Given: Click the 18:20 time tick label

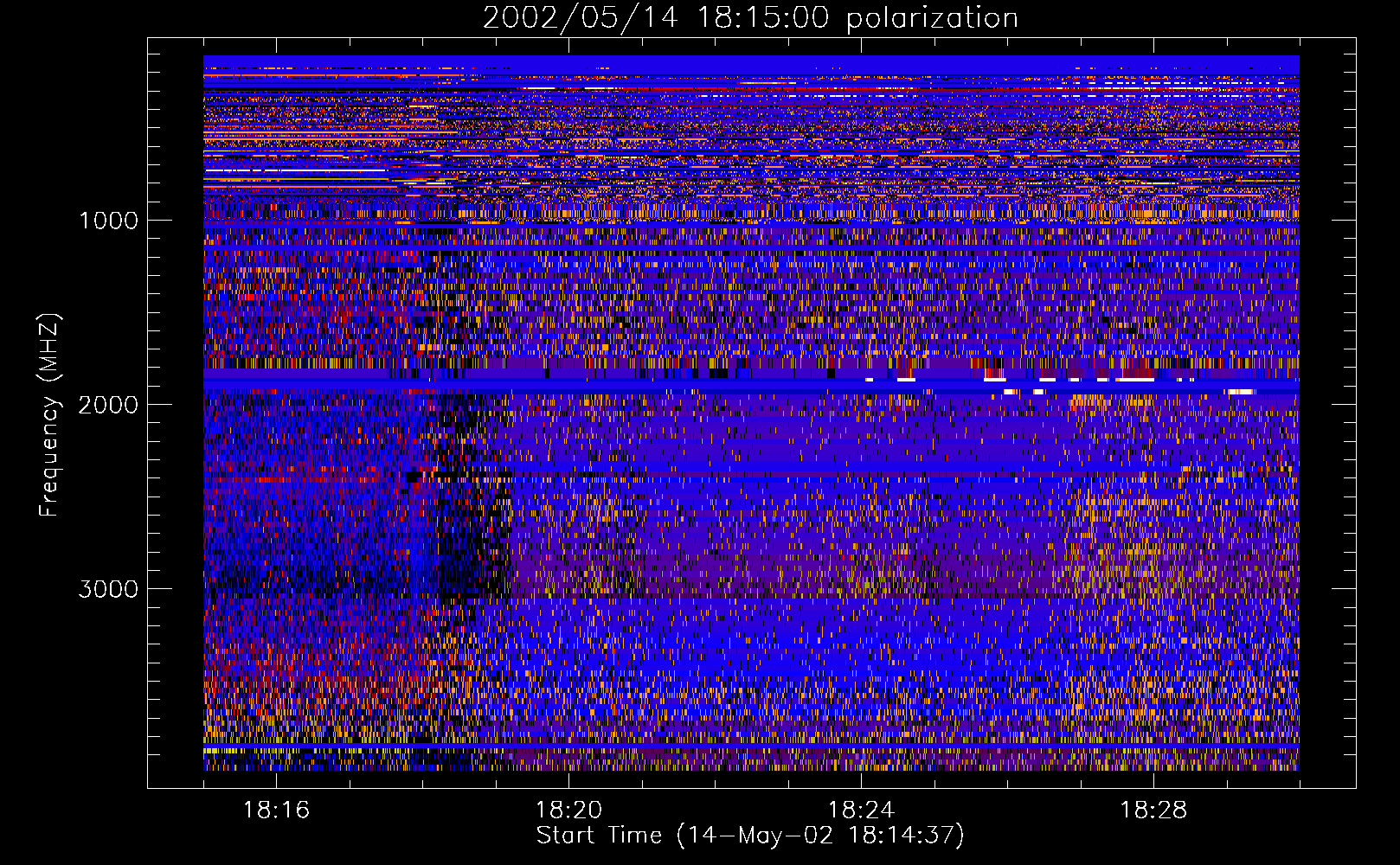Looking at the screenshot, I should pos(568,811).
